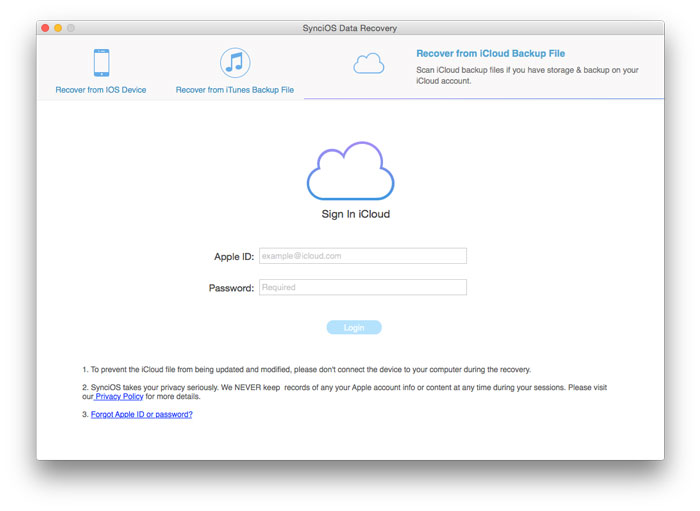Click the iPhone device icon

pyautogui.click(x=101, y=63)
